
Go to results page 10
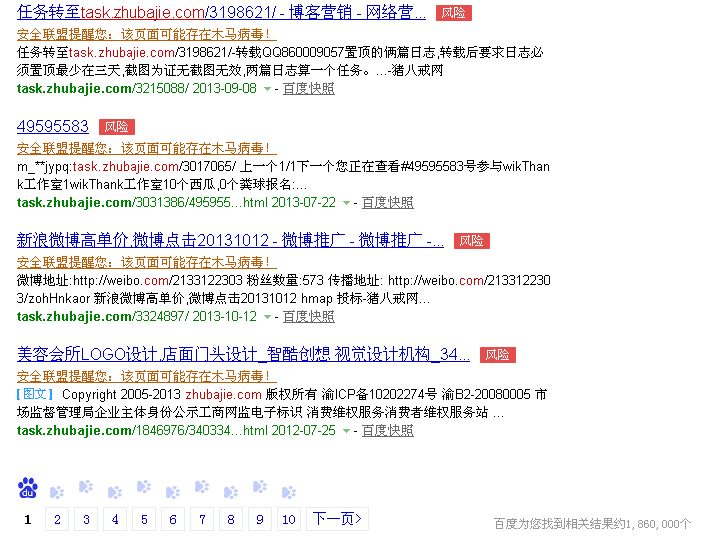(289, 519)
